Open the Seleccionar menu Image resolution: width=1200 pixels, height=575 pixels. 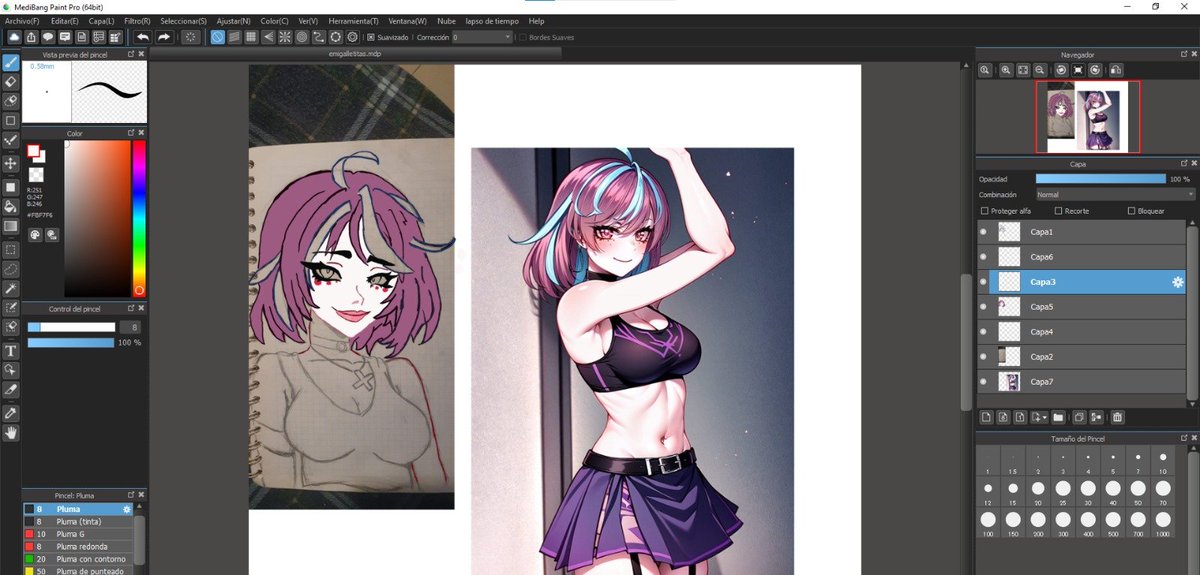[184, 20]
